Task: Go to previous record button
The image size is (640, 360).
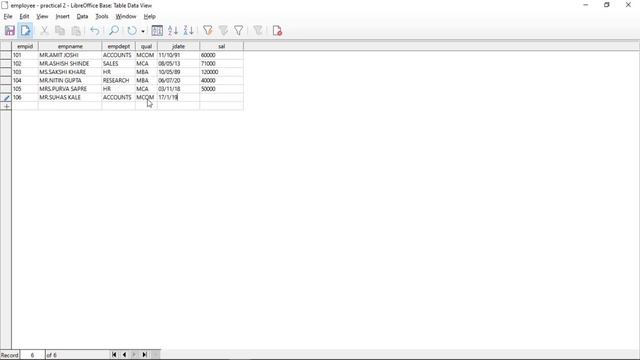Action: tap(124, 355)
